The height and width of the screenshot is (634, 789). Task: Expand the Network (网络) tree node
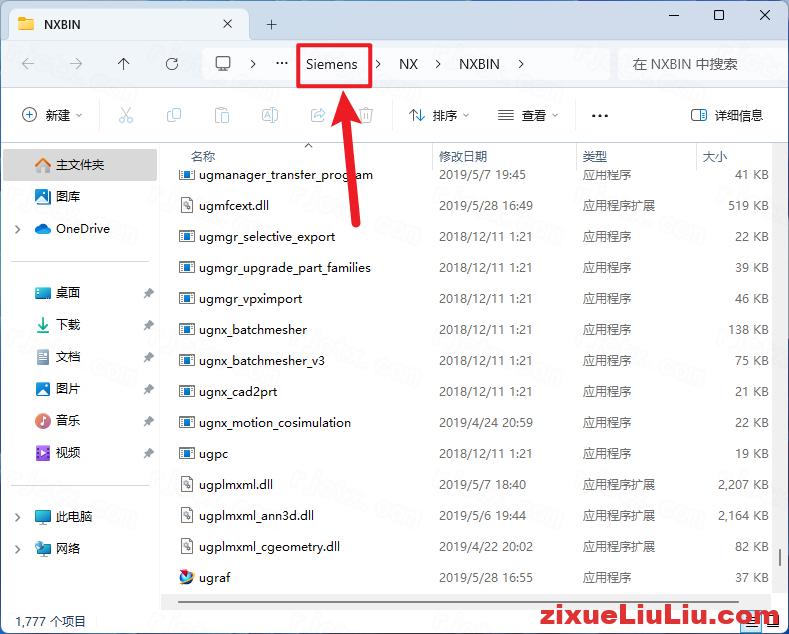(x=18, y=549)
